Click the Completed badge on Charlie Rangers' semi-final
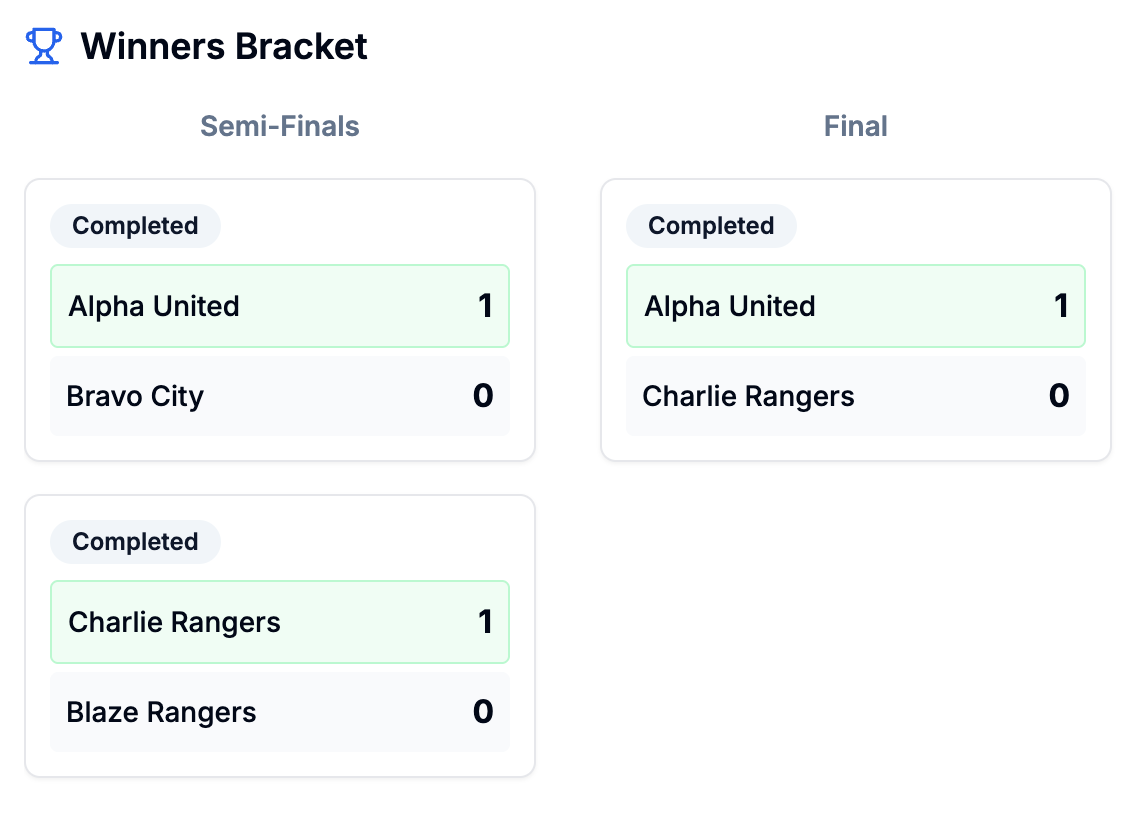Screen dimensions: 1138x814 coord(135,542)
